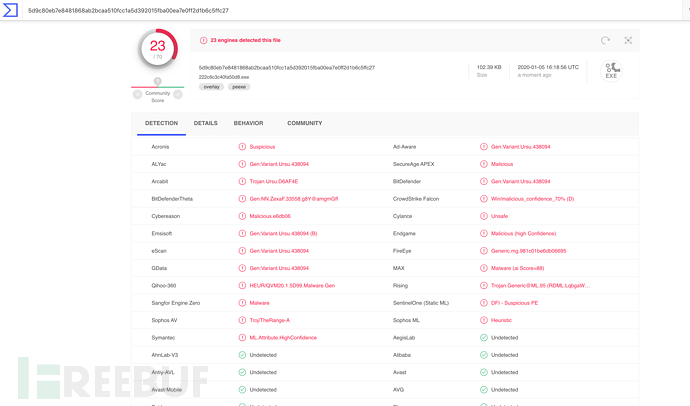Click the eScan detection result
The width and height of the screenshot is (690, 406).
click(x=279, y=251)
